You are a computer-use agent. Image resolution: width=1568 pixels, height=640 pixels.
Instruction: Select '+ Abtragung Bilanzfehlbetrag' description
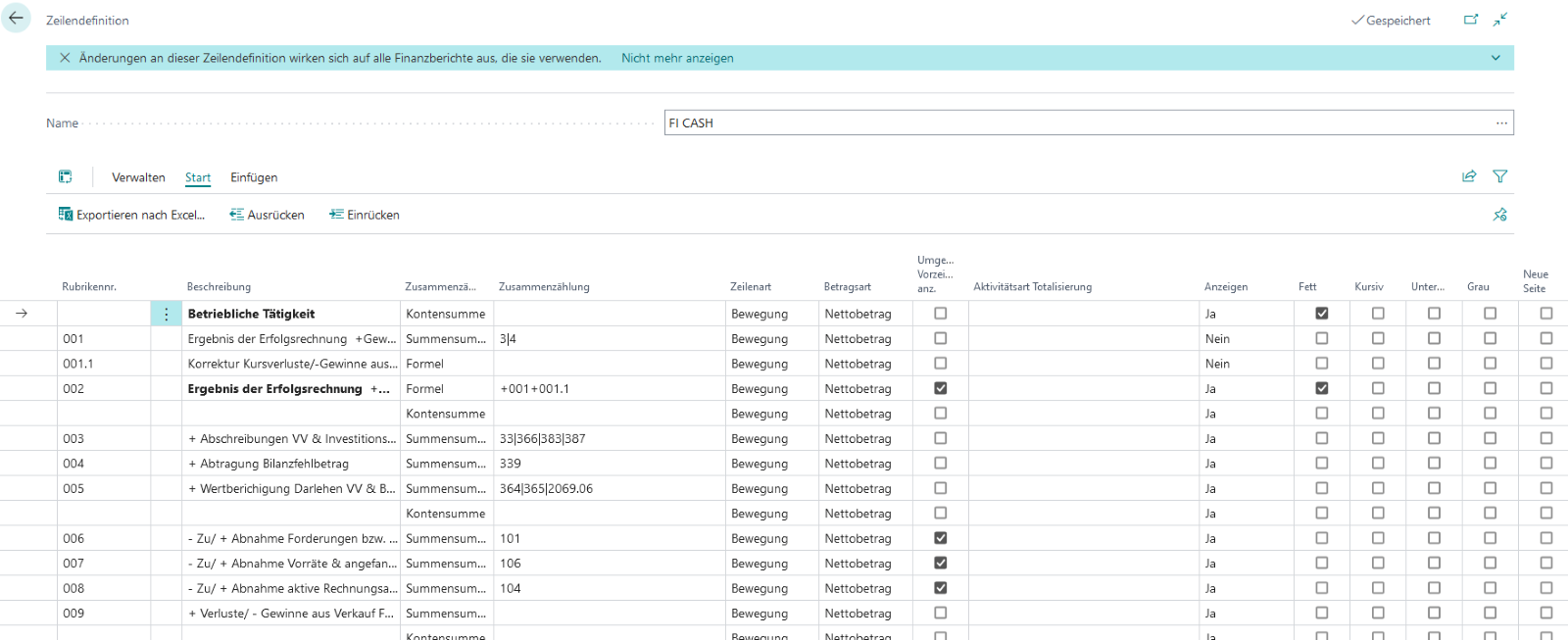coord(291,464)
